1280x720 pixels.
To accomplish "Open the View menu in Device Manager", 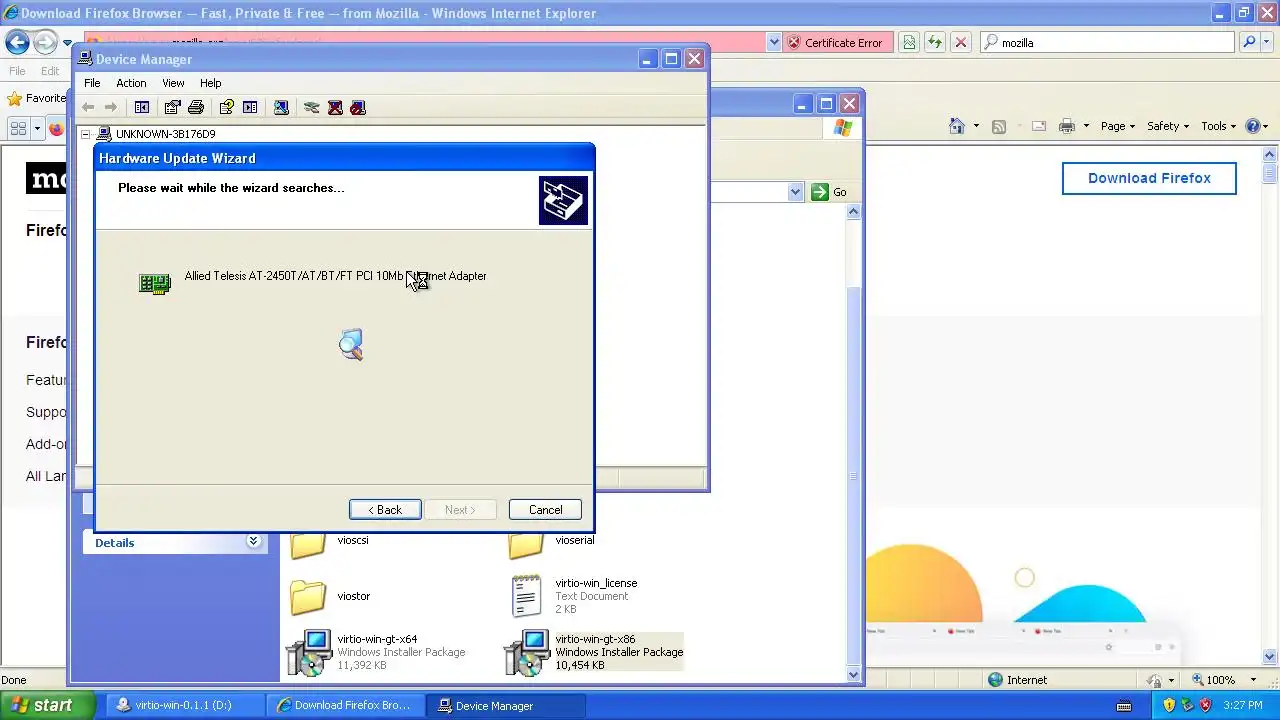I will pyautogui.click(x=173, y=83).
